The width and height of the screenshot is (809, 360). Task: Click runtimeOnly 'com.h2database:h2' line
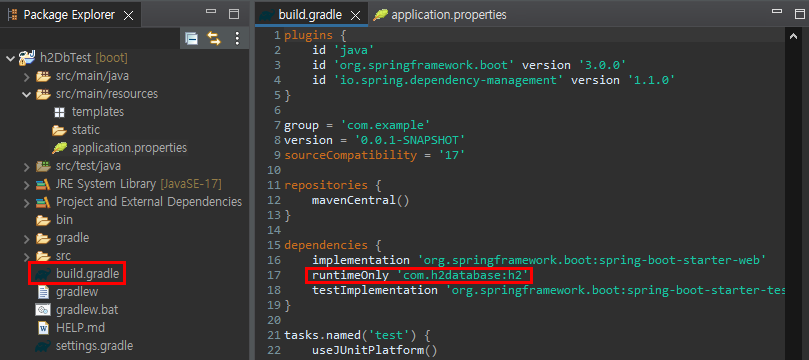420,275
